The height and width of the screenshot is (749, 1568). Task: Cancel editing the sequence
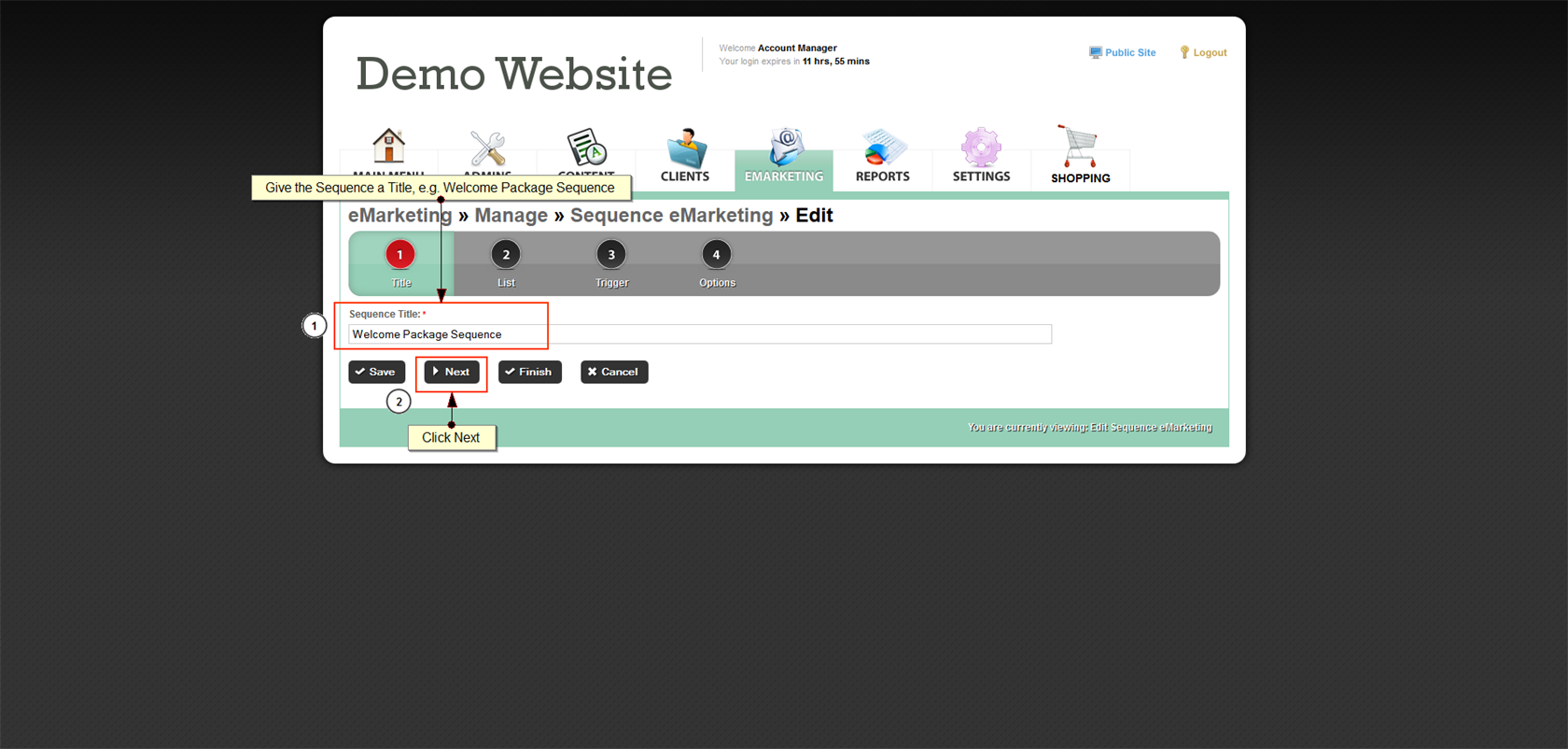tap(613, 372)
